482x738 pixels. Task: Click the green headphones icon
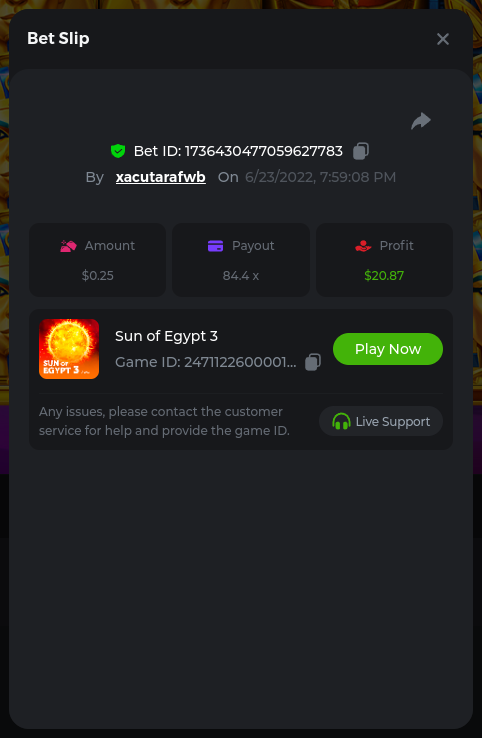coord(341,421)
